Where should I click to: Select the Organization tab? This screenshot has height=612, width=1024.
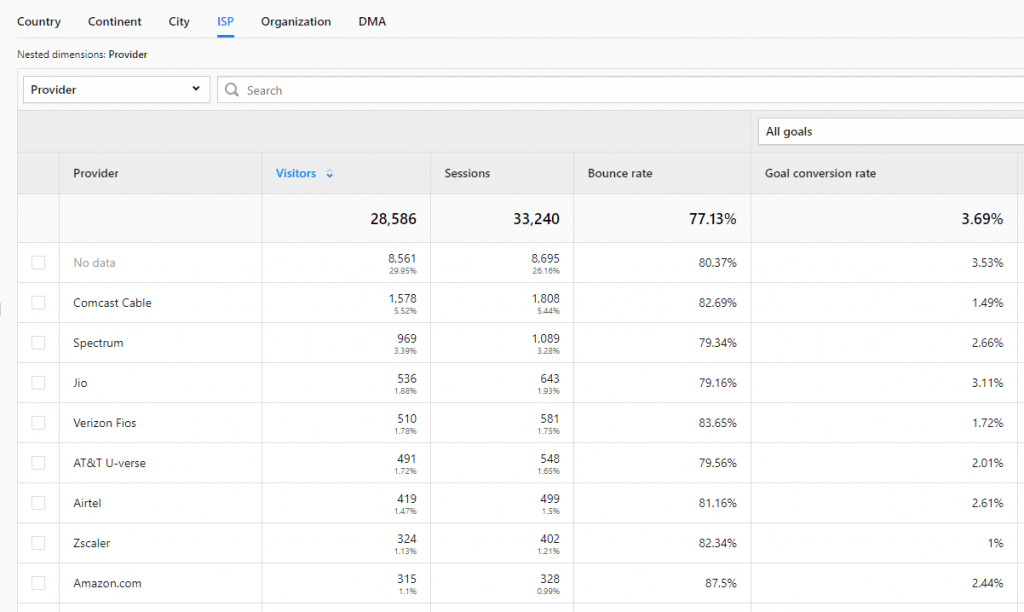coord(296,22)
